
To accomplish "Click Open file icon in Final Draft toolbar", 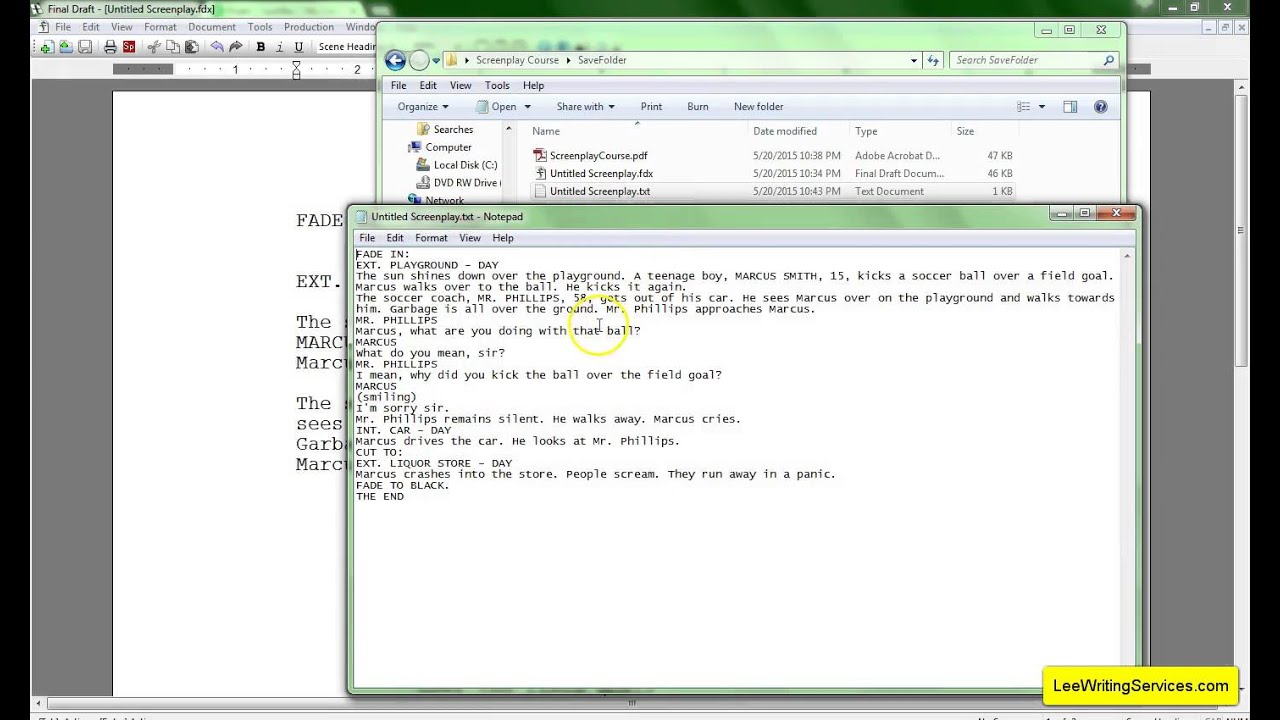I will [x=66, y=47].
